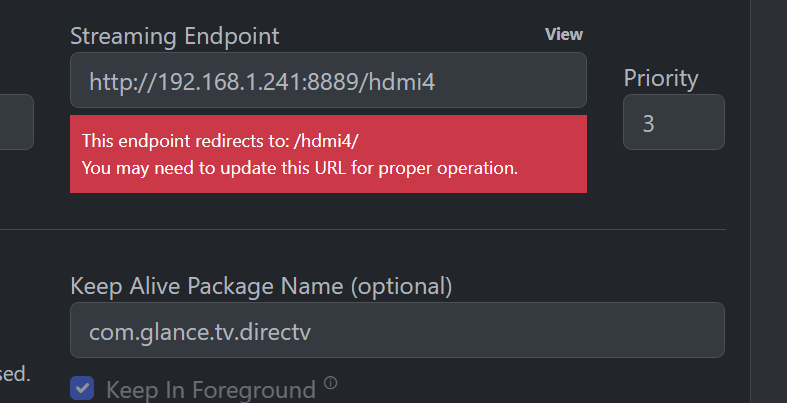The height and width of the screenshot is (403, 787).
Task: Open the View link above Streaming Endpoint
Action: 563,34
